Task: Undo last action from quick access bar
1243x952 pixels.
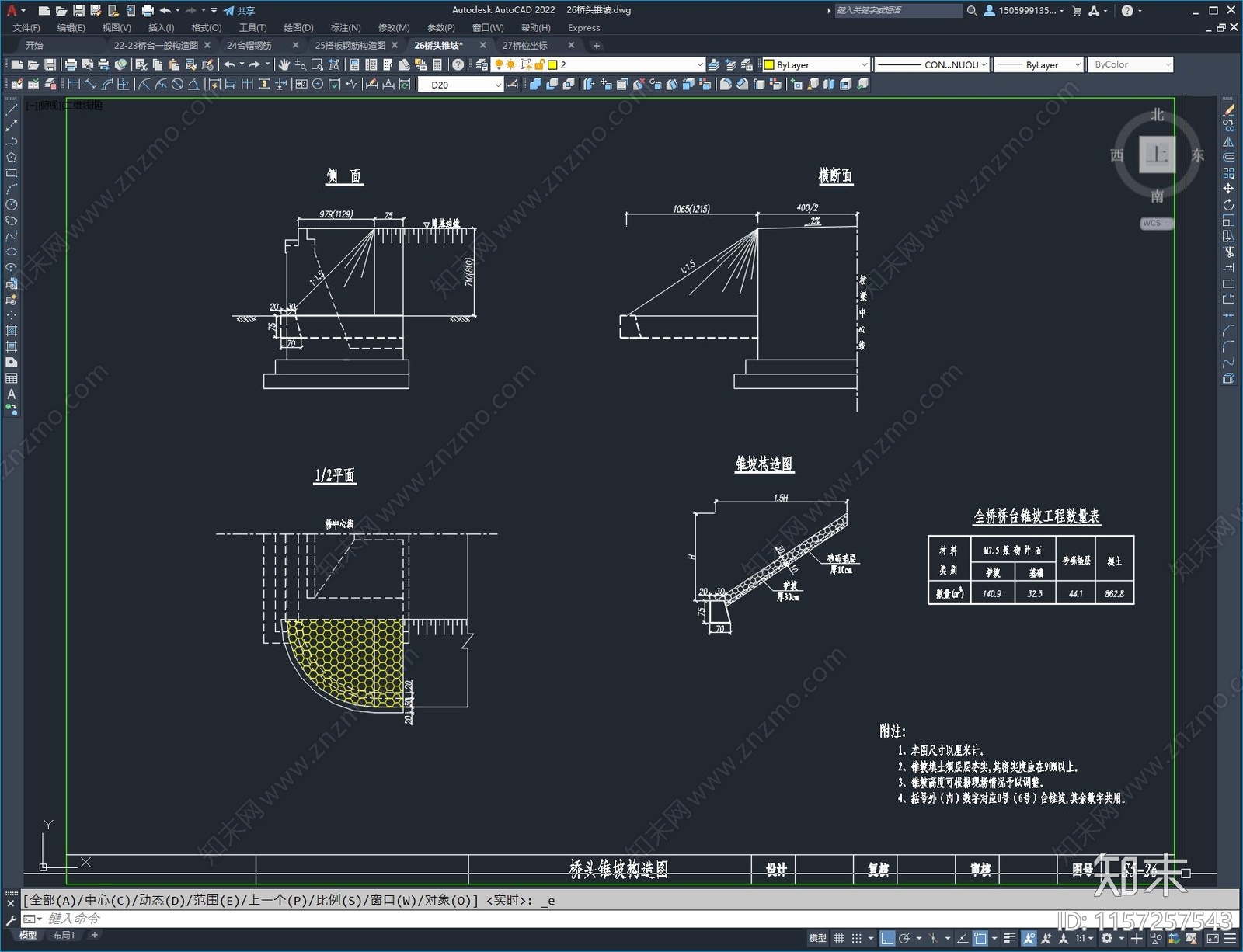Action: click(165, 10)
